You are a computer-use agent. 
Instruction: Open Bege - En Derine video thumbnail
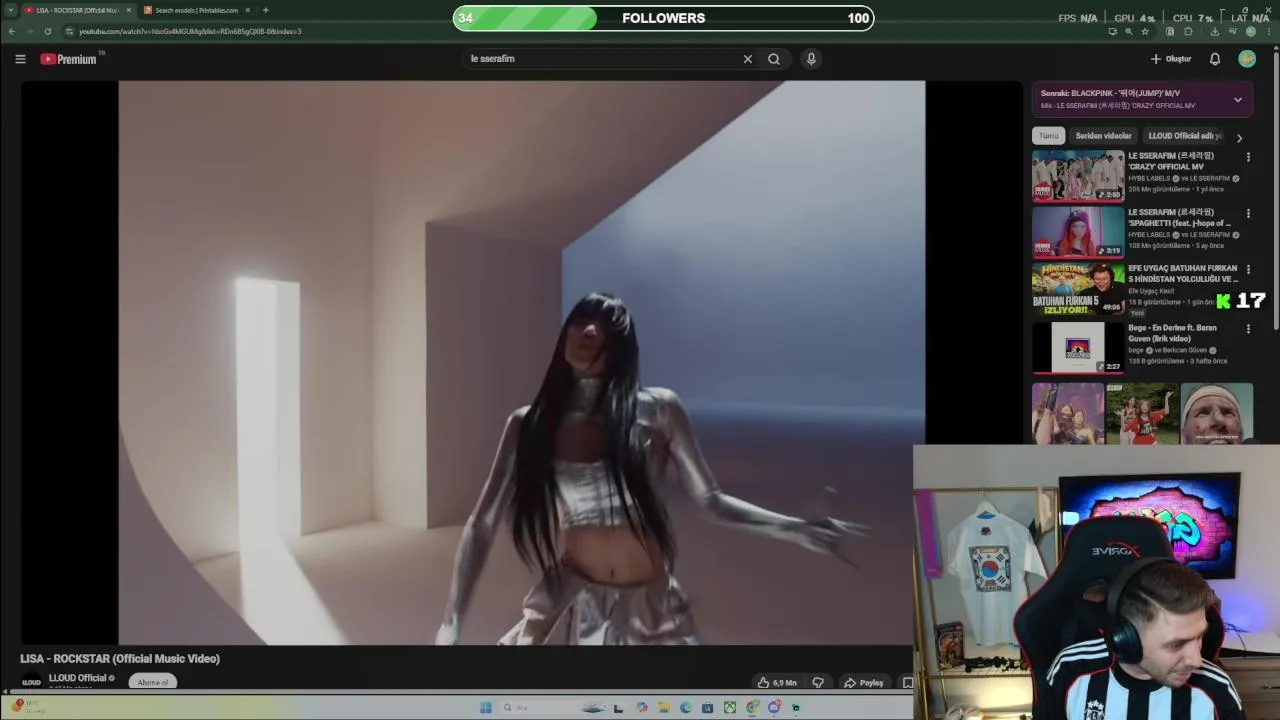pyautogui.click(x=1078, y=347)
